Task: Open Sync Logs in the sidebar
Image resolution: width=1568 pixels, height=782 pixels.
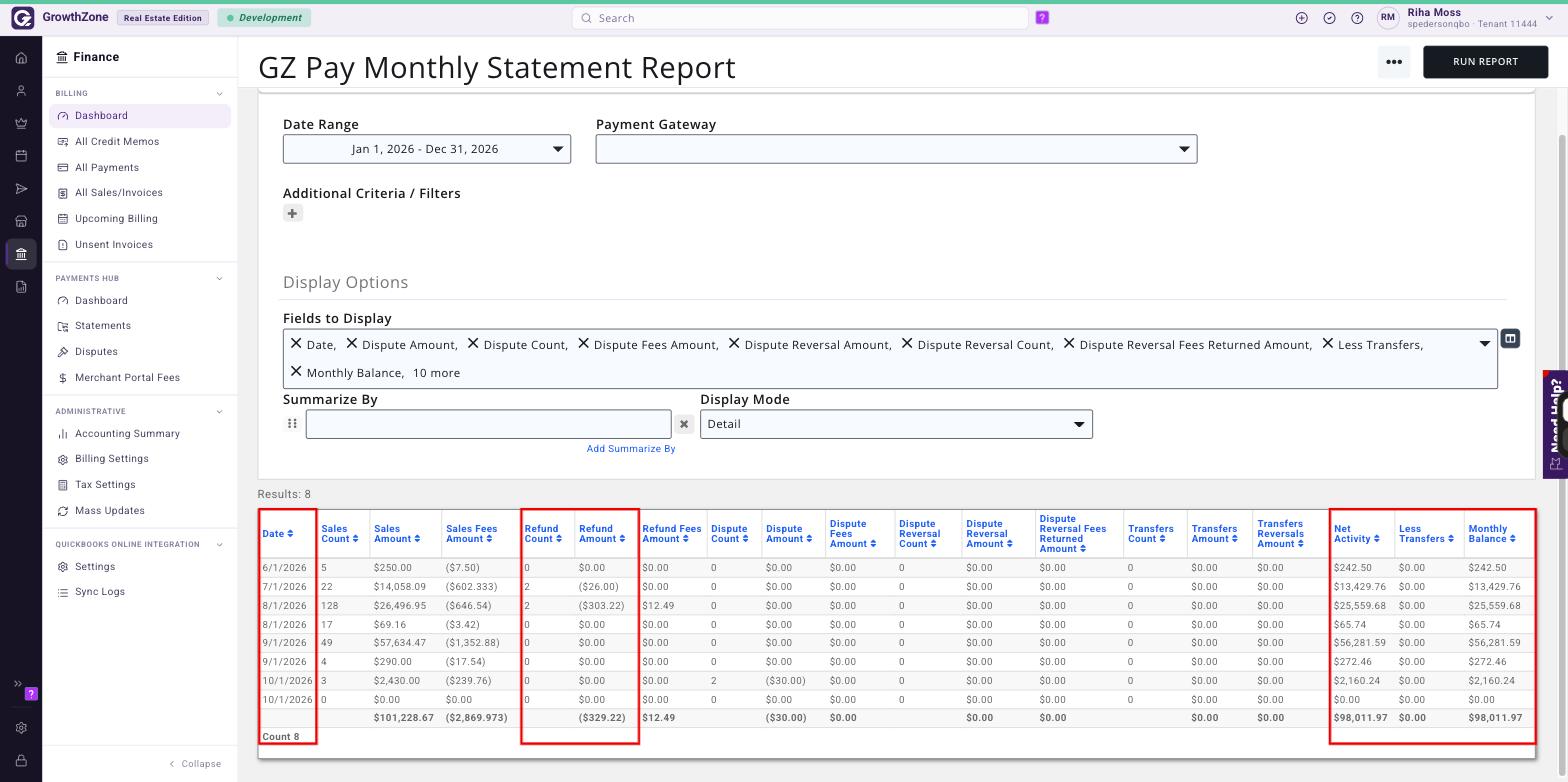Action: (99, 592)
